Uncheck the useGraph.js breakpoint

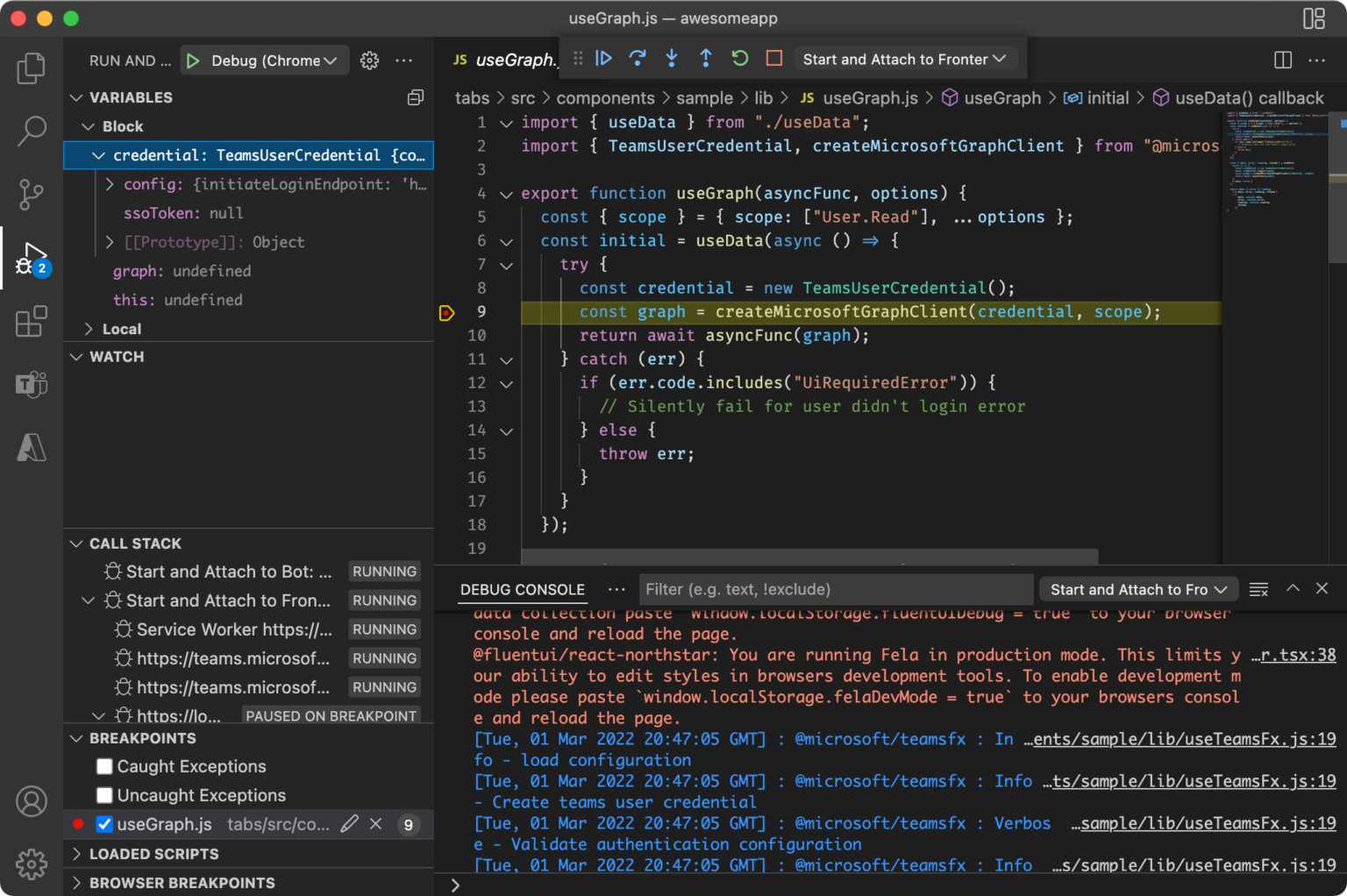point(104,825)
